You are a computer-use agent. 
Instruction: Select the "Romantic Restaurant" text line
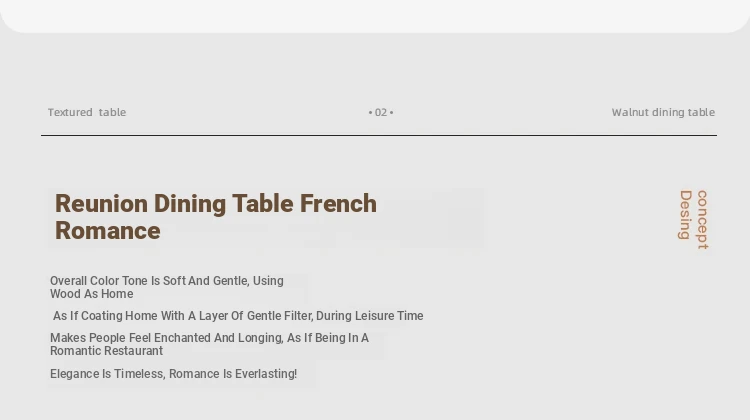106,351
